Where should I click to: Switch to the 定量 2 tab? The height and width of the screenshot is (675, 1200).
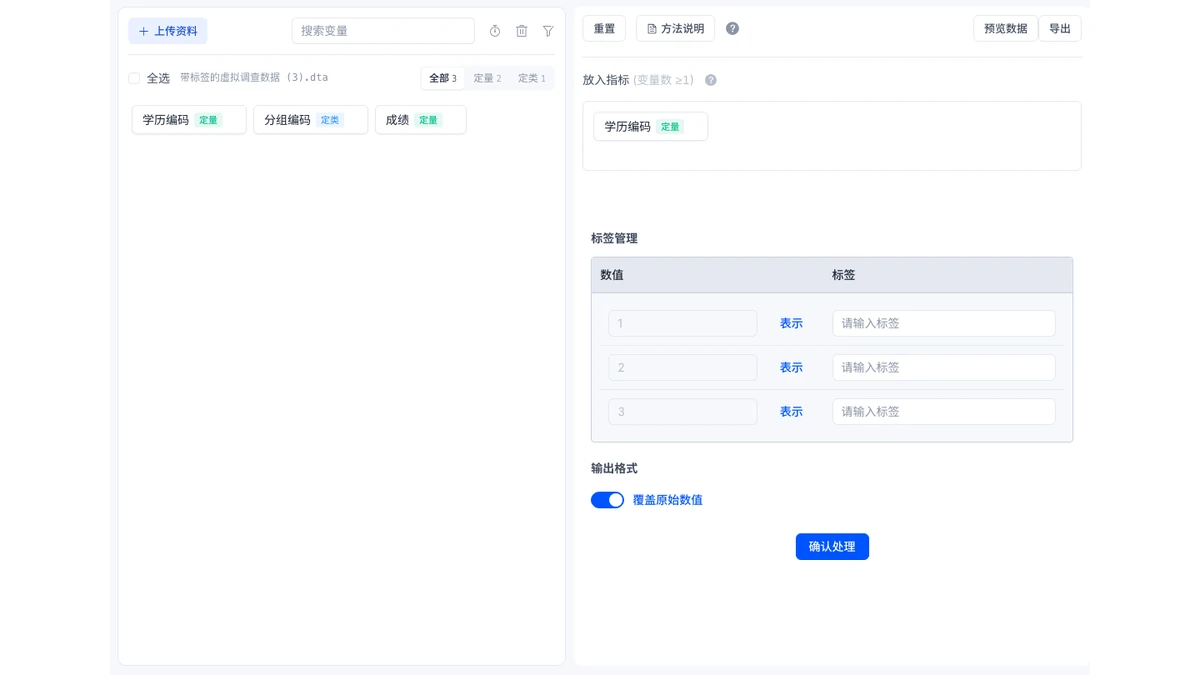point(488,78)
